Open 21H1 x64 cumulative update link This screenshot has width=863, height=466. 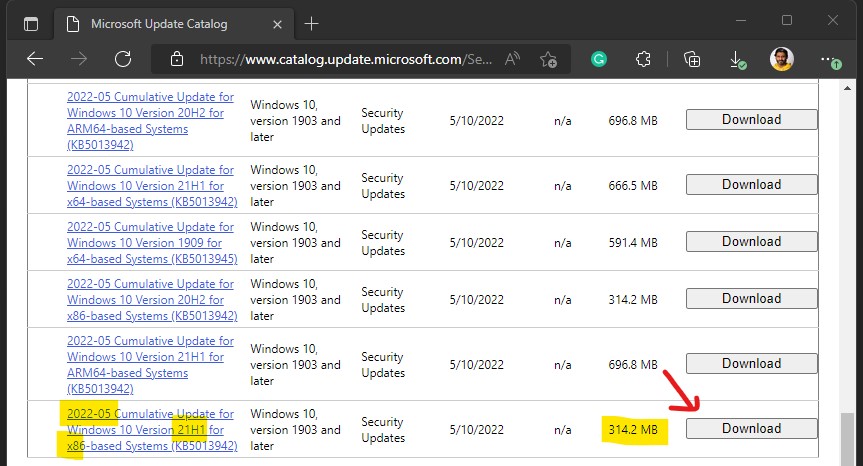tap(152, 185)
